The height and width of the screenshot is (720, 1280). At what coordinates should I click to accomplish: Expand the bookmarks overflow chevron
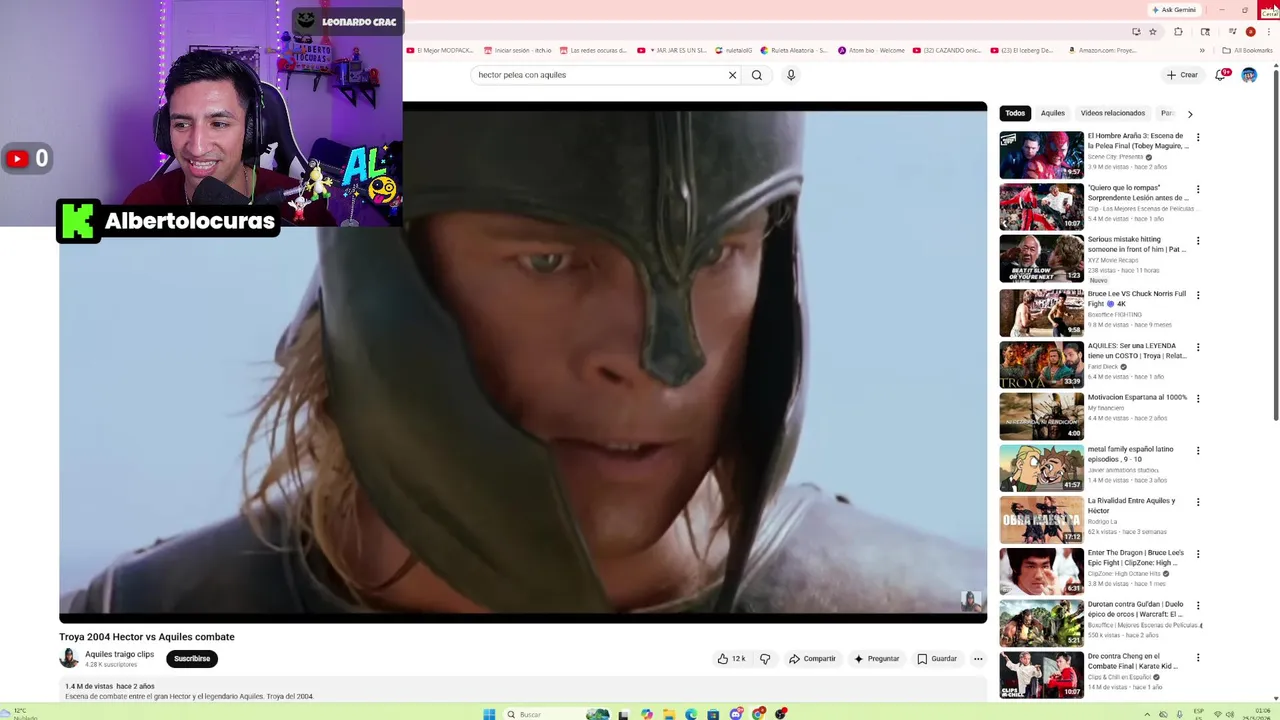click(1203, 50)
